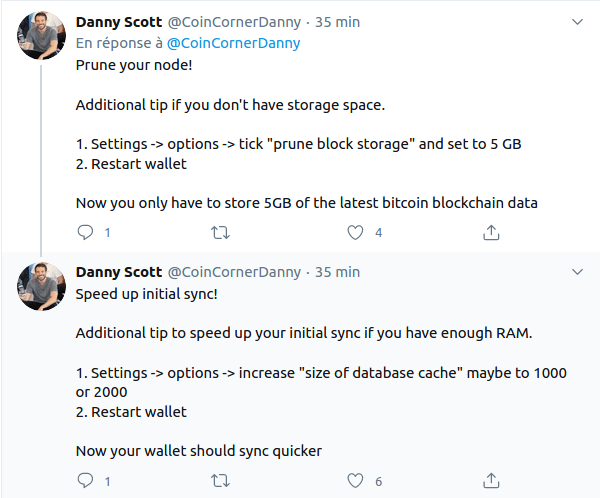Like the "Speed up initial sync!" tweet
This screenshot has width=600, height=498.
[355, 481]
